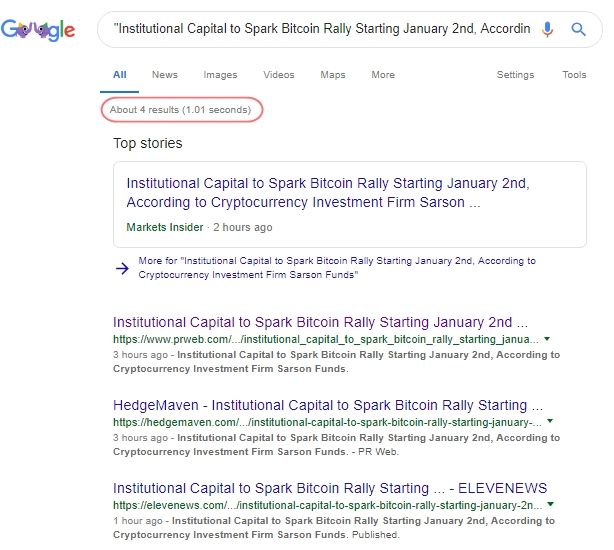
Task: Switch to the Maps tab
Action: (x=333, y=75)
